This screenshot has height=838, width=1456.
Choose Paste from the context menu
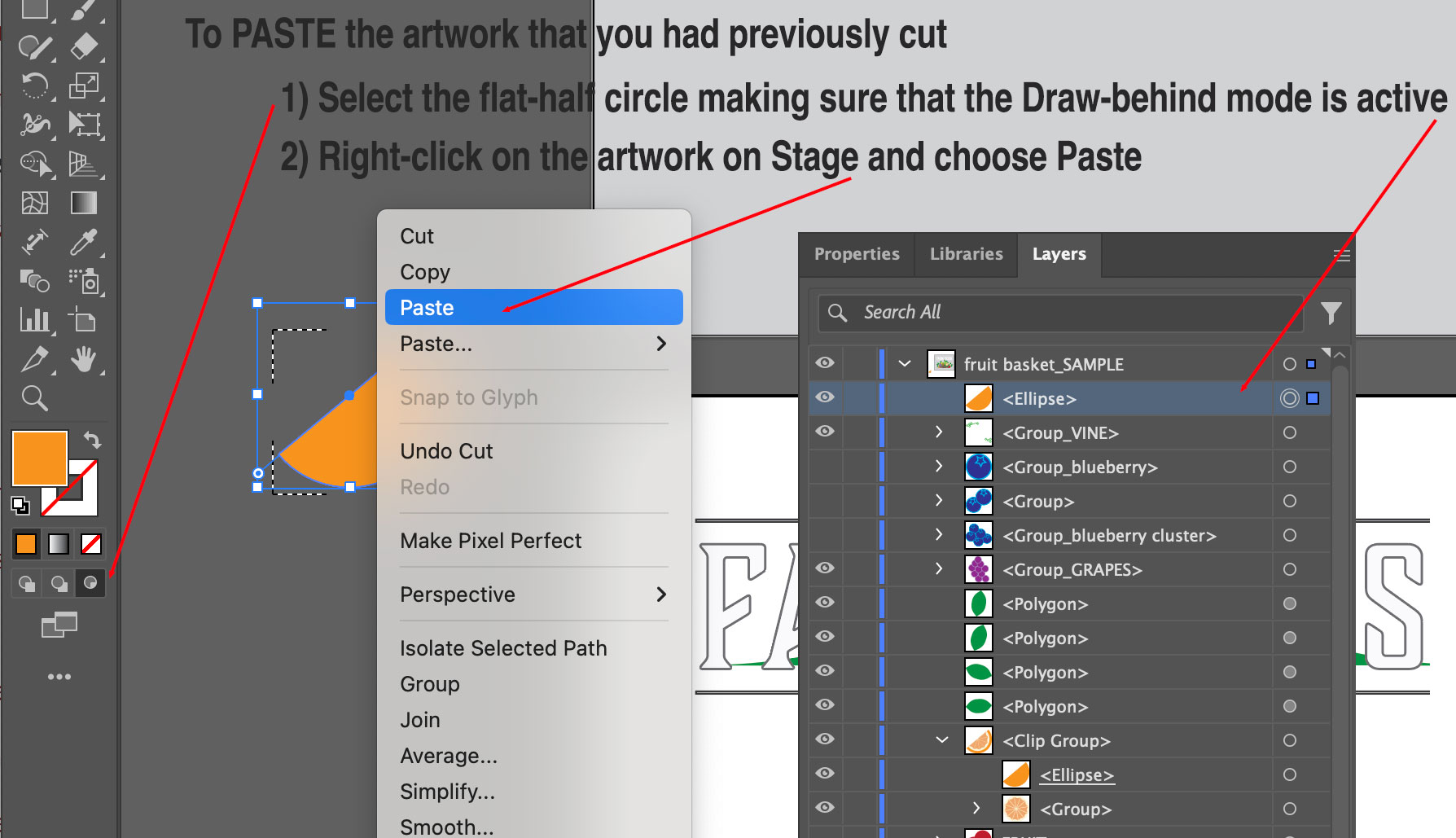(x=533, y=308)
